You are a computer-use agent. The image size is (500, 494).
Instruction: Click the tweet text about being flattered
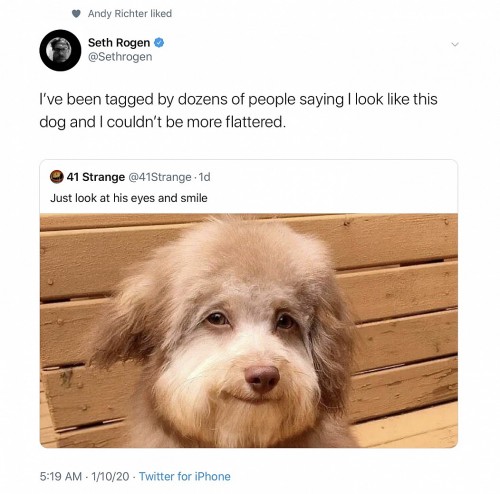[238, 111]
